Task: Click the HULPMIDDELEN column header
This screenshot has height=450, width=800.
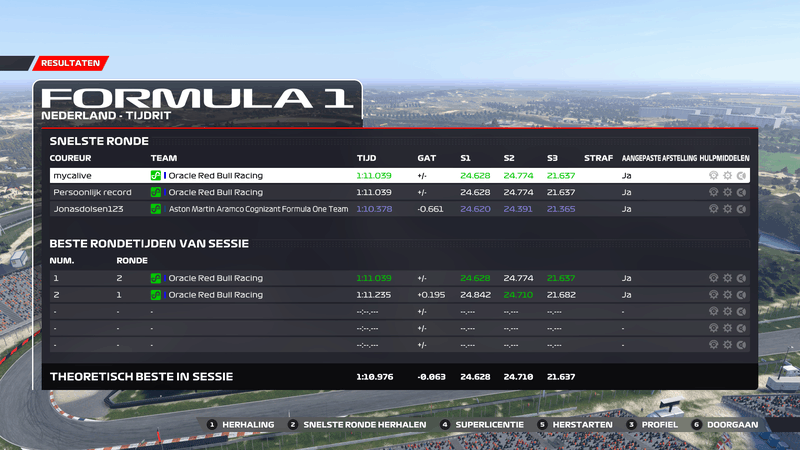Action: 724,158
